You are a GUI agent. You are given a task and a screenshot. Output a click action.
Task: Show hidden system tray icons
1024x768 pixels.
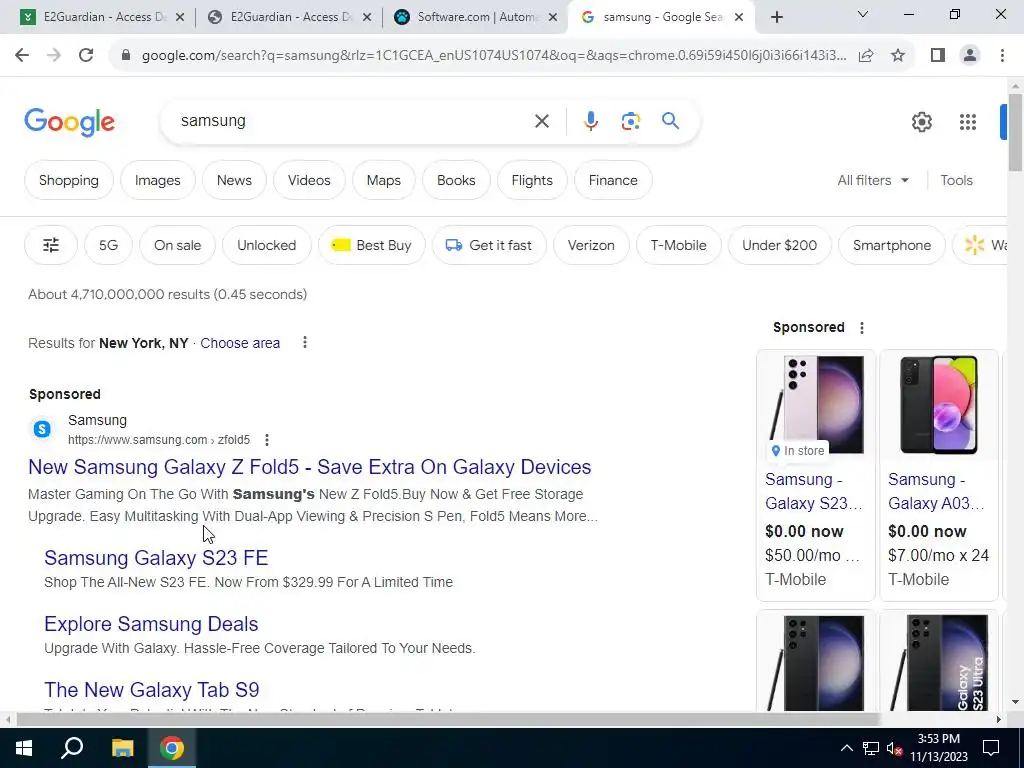point(846,748)
